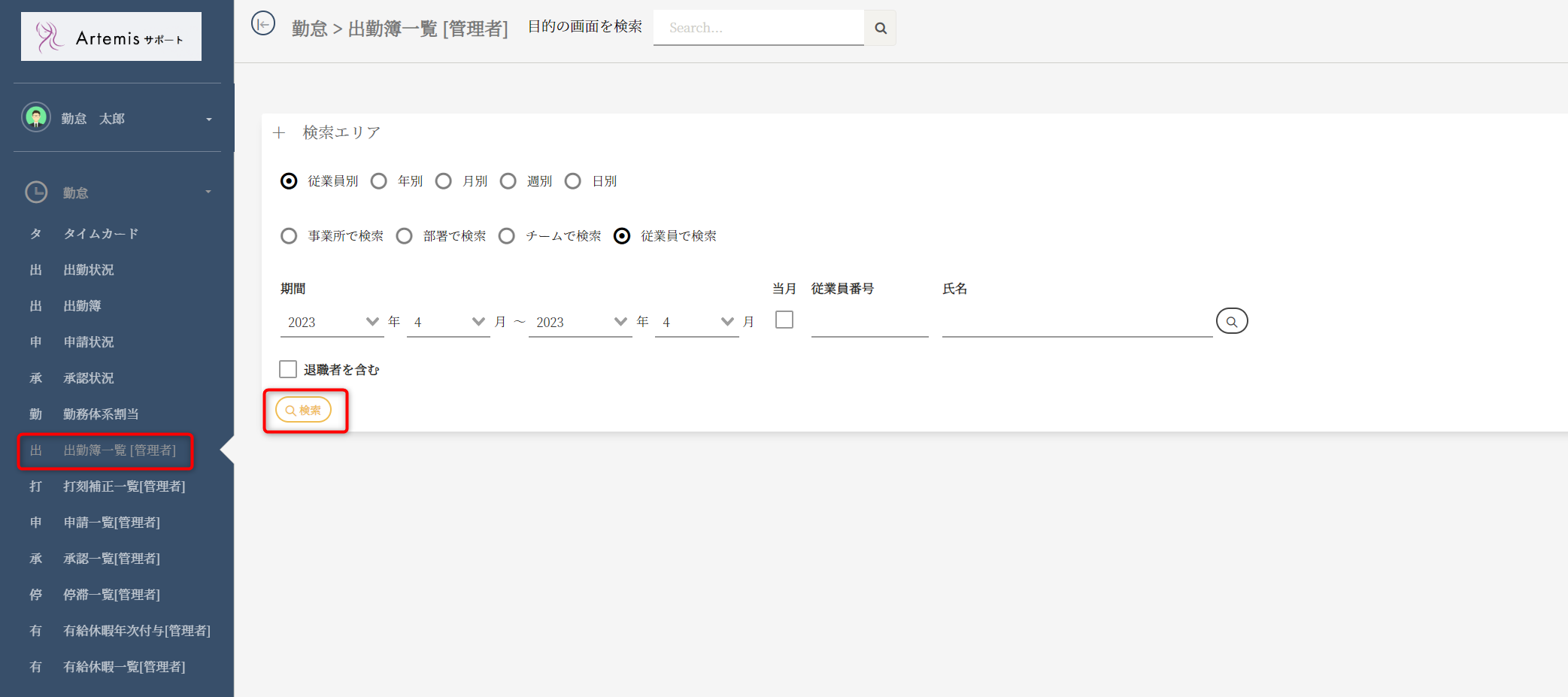Tick the 当月 checkbox

click(x=784, y=320)
